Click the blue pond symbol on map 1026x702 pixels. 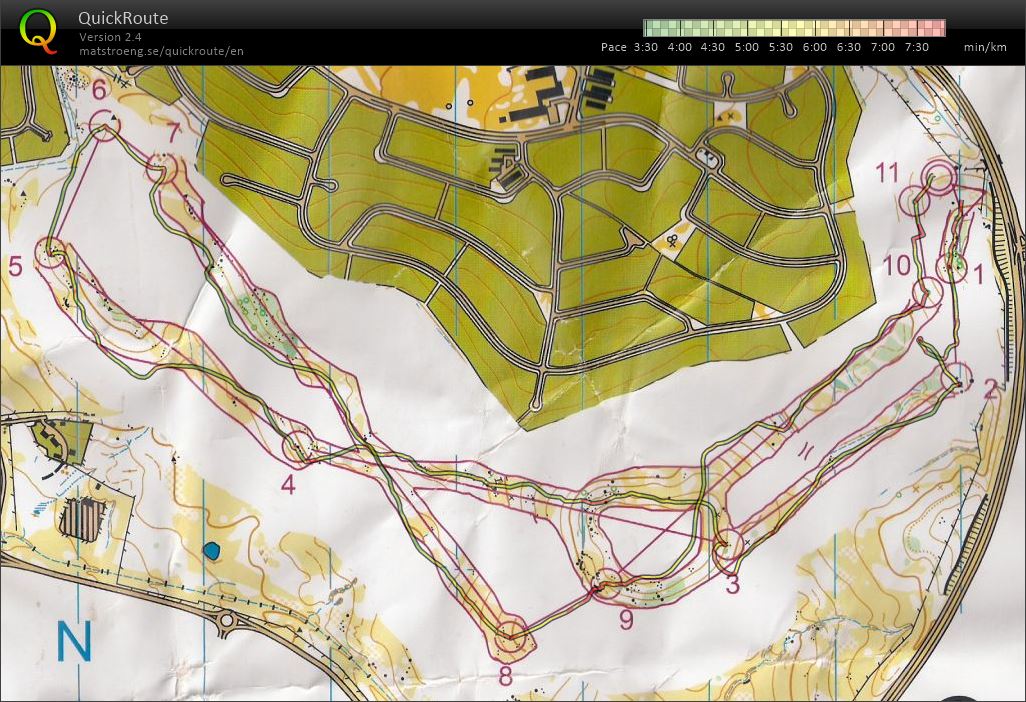pos(211,549)
